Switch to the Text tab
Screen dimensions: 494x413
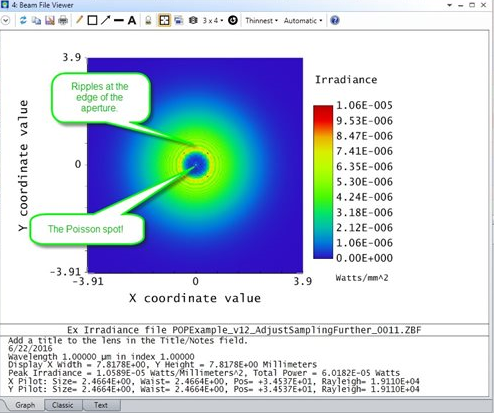point(101,405)
